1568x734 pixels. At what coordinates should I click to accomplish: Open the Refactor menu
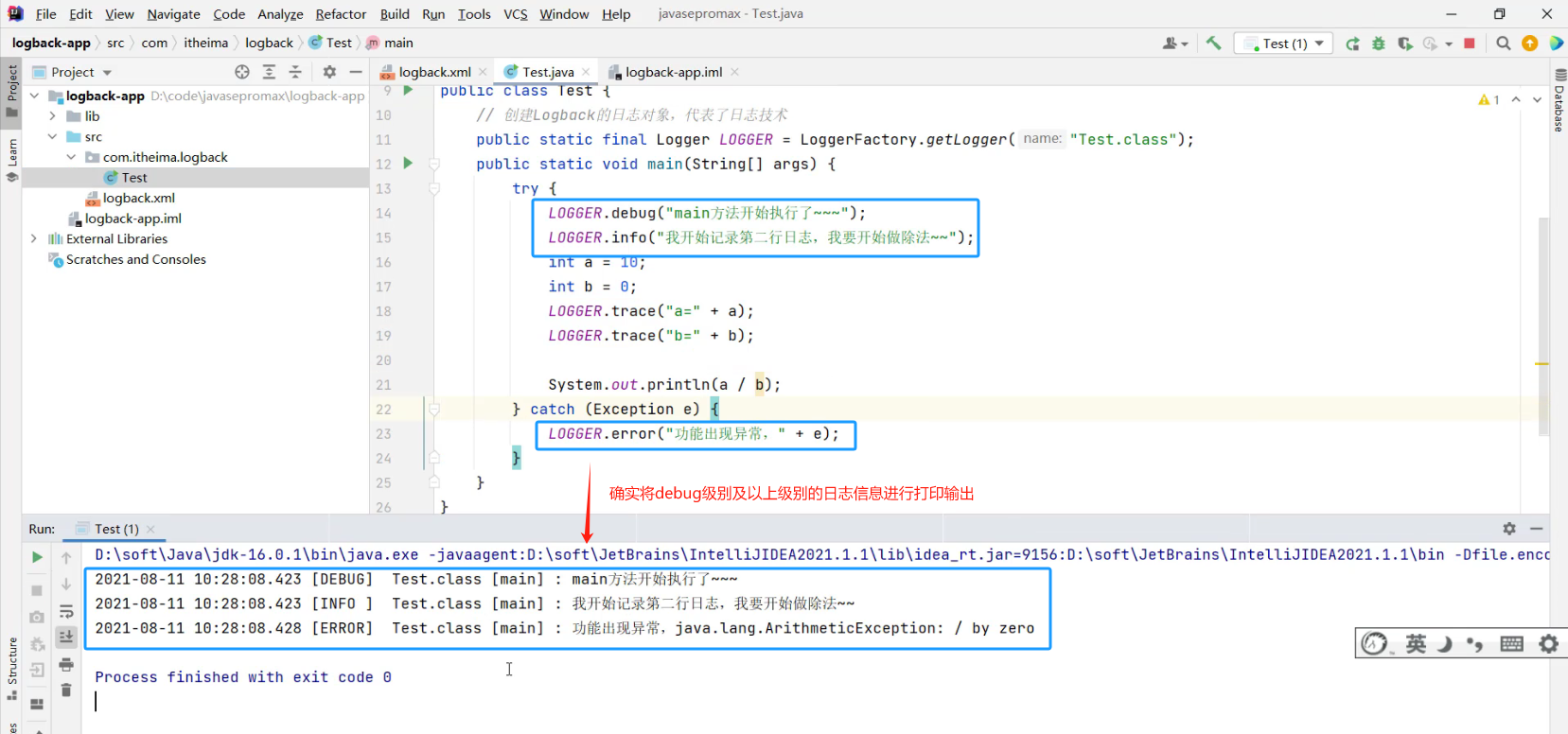click(x=341, y=14)
